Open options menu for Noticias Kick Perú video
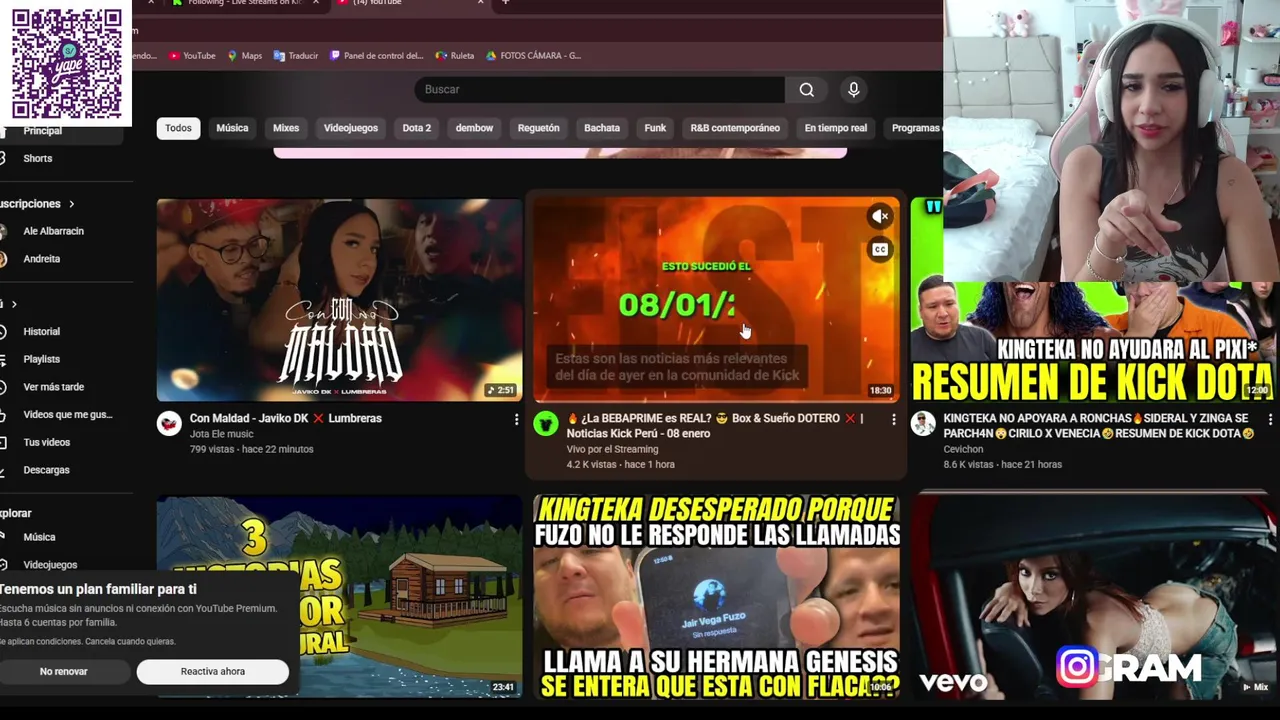The height and width of the screenshot is (720, 1280). (893, 419)
